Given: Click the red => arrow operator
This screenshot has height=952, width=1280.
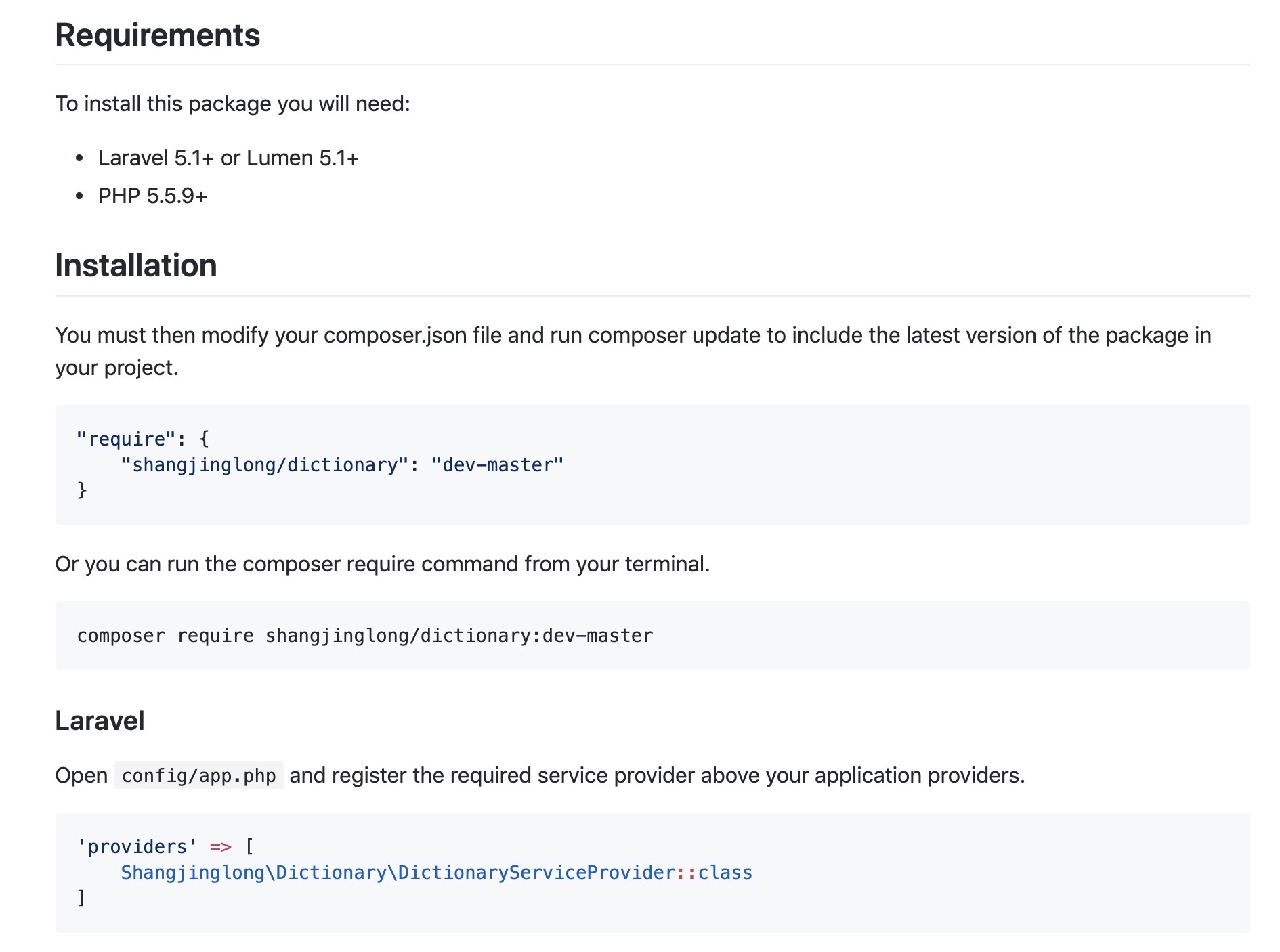Looking at the screenshot, I should 220,847.
